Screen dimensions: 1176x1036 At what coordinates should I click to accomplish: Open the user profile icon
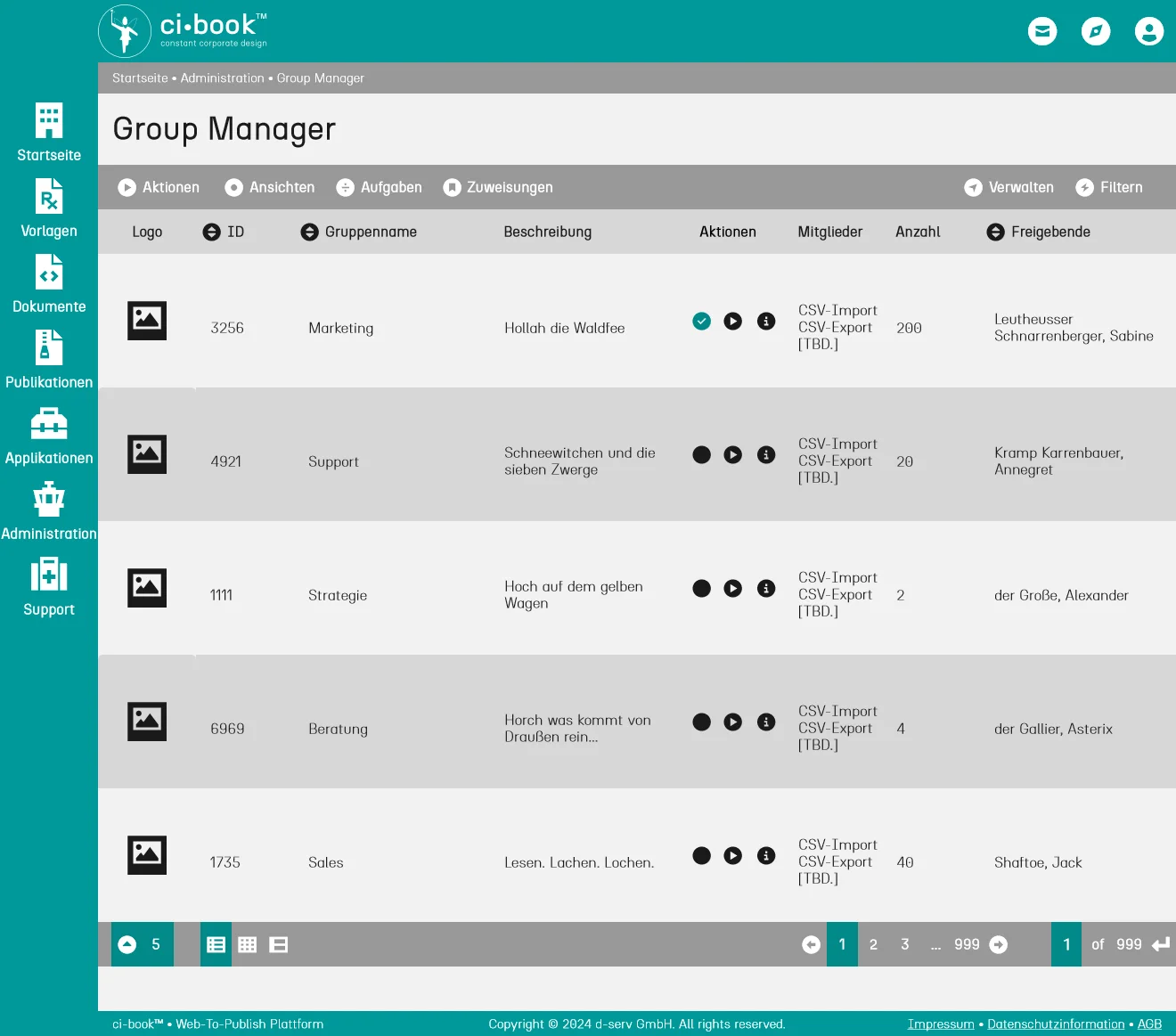tap(1149, 31)
